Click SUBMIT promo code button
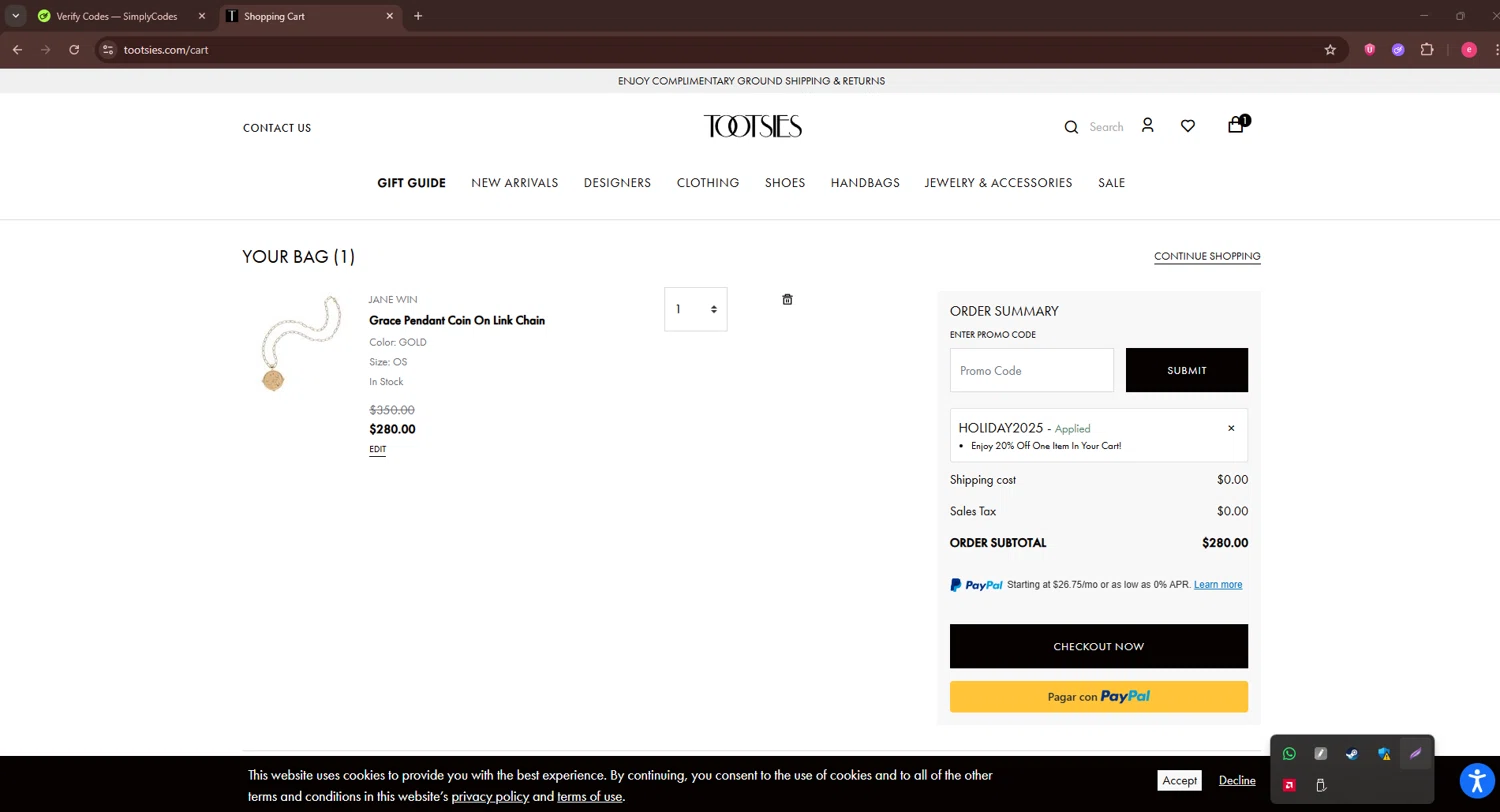This screenshot has width=1500, height=812. pyautogui.click(x=1187, y=370)
